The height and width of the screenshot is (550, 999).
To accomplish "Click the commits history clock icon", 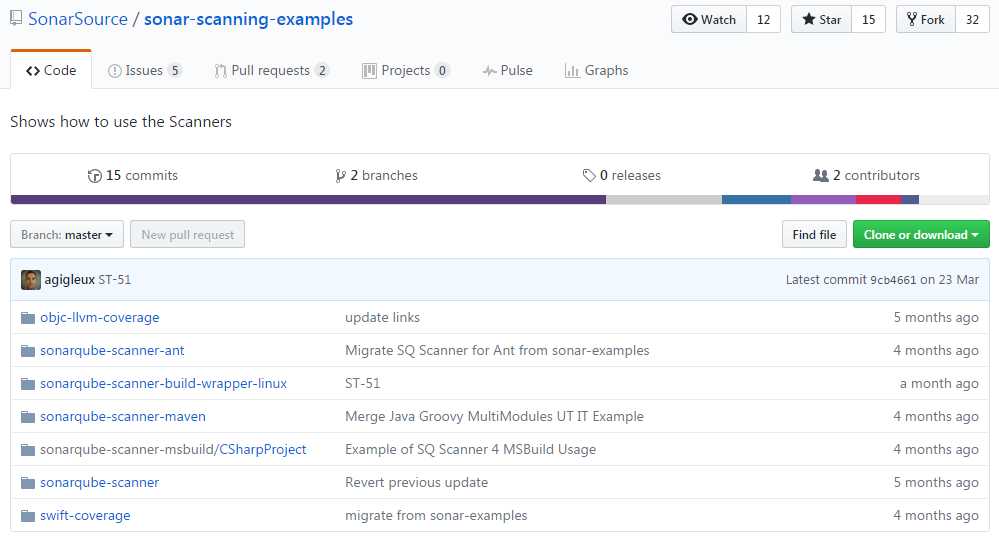I will pos(94,176).
